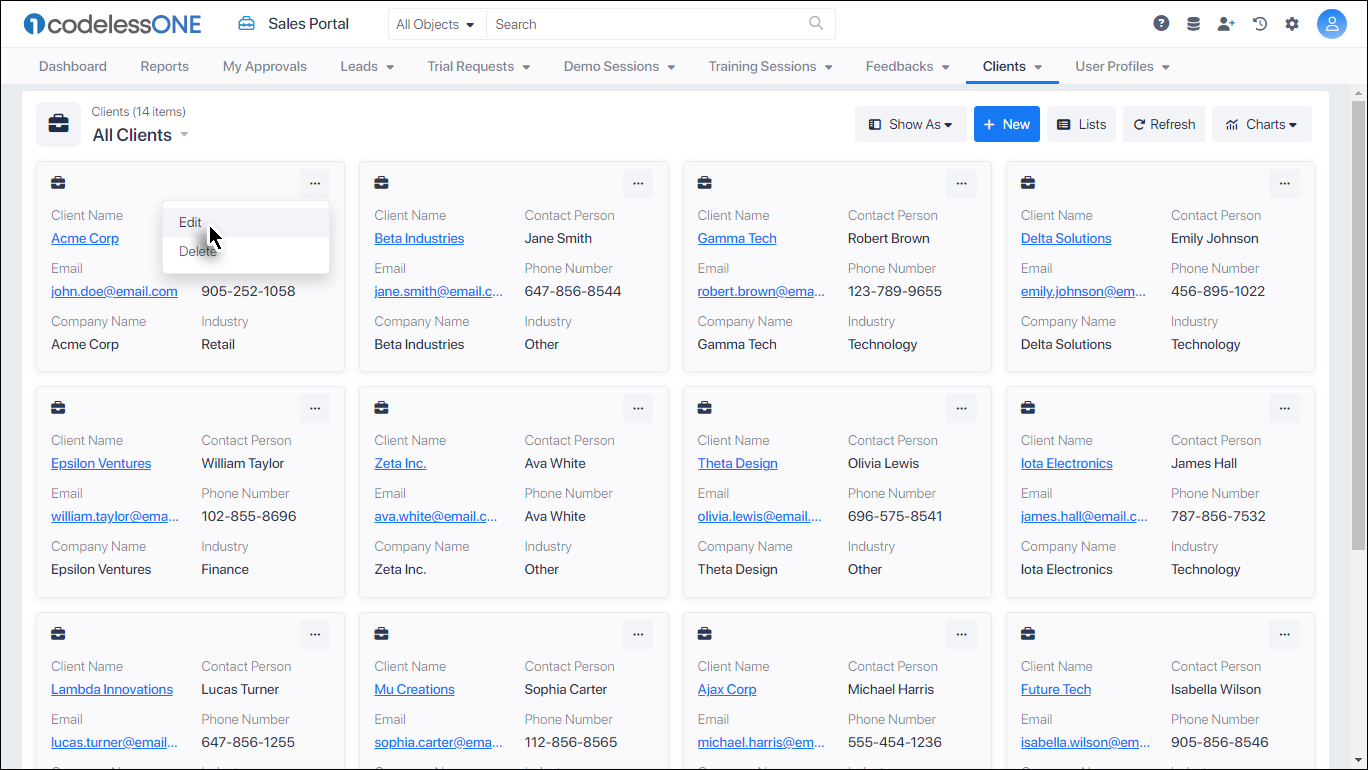1368x770 pixels.
Task: Open the ellipsis menu on the Delta Solutions card
Action: (1284, 184)
